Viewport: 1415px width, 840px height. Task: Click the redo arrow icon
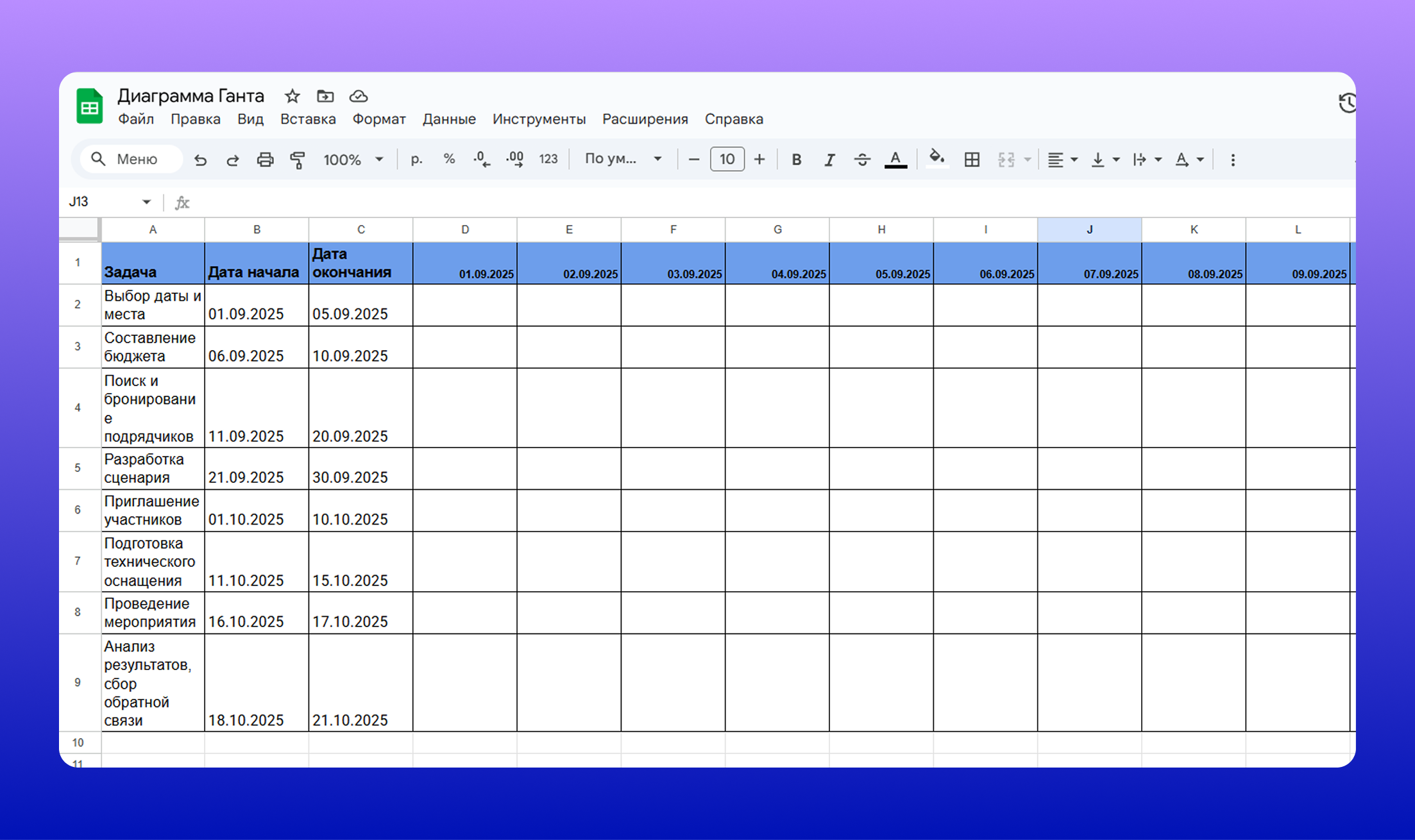(x=233, y=160)
